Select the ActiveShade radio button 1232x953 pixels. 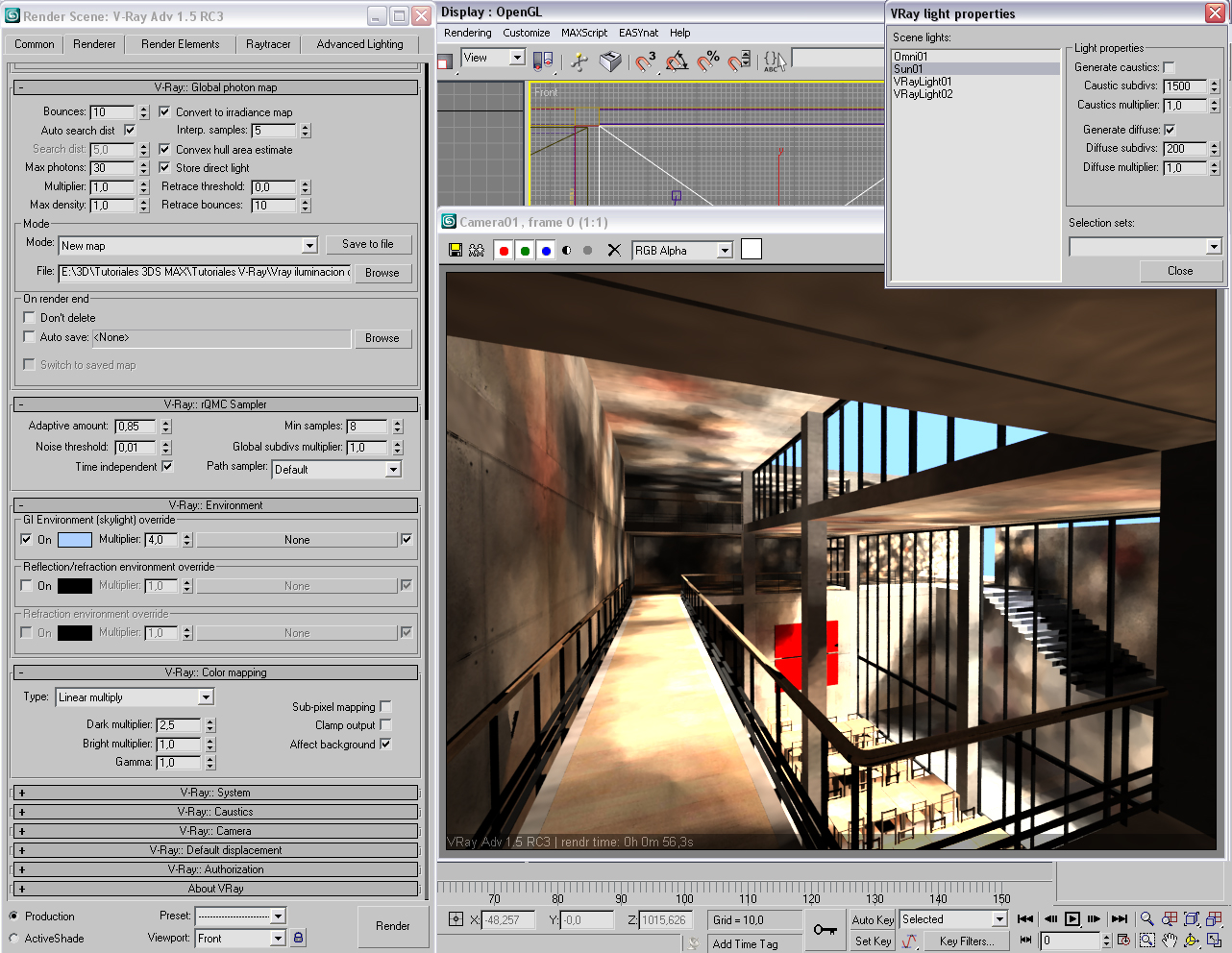click(14, 939)
